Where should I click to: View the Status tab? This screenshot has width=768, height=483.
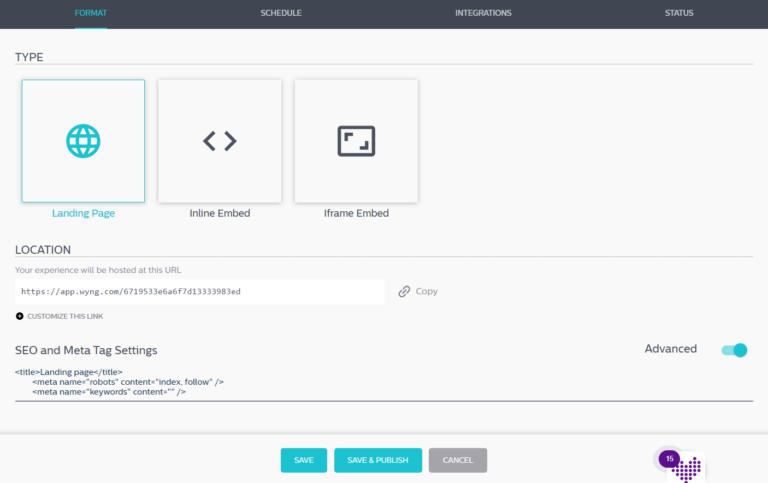[679, 13]
